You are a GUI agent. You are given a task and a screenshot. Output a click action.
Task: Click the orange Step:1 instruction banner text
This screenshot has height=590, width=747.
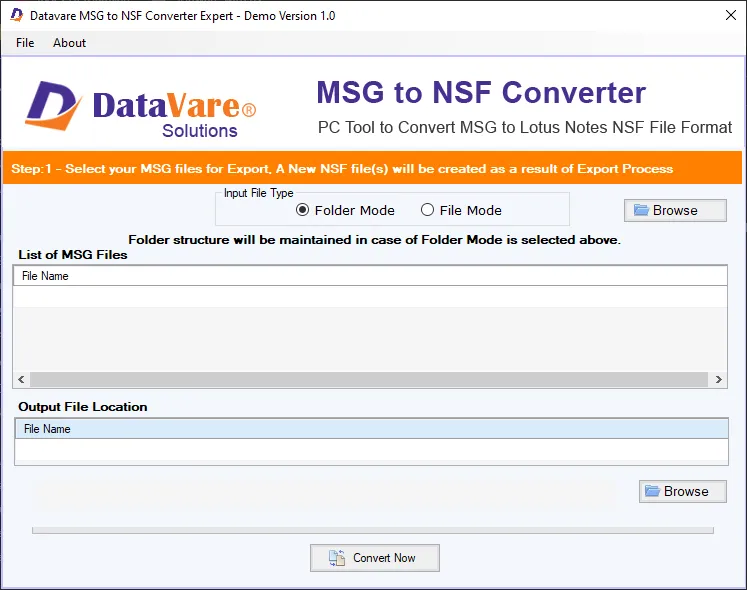point(342,169)
